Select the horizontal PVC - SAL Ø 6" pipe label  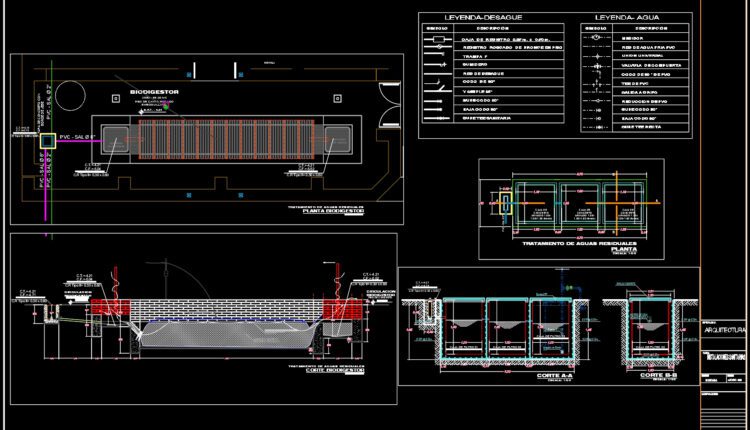pos(77,137)
